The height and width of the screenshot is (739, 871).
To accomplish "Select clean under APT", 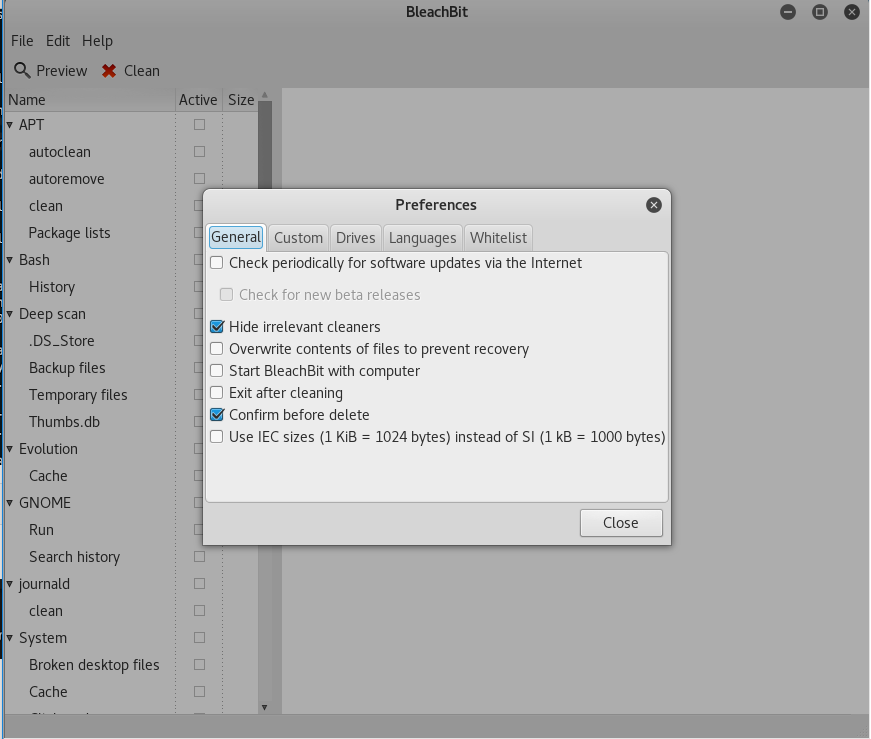I will (x=46, y=206).
